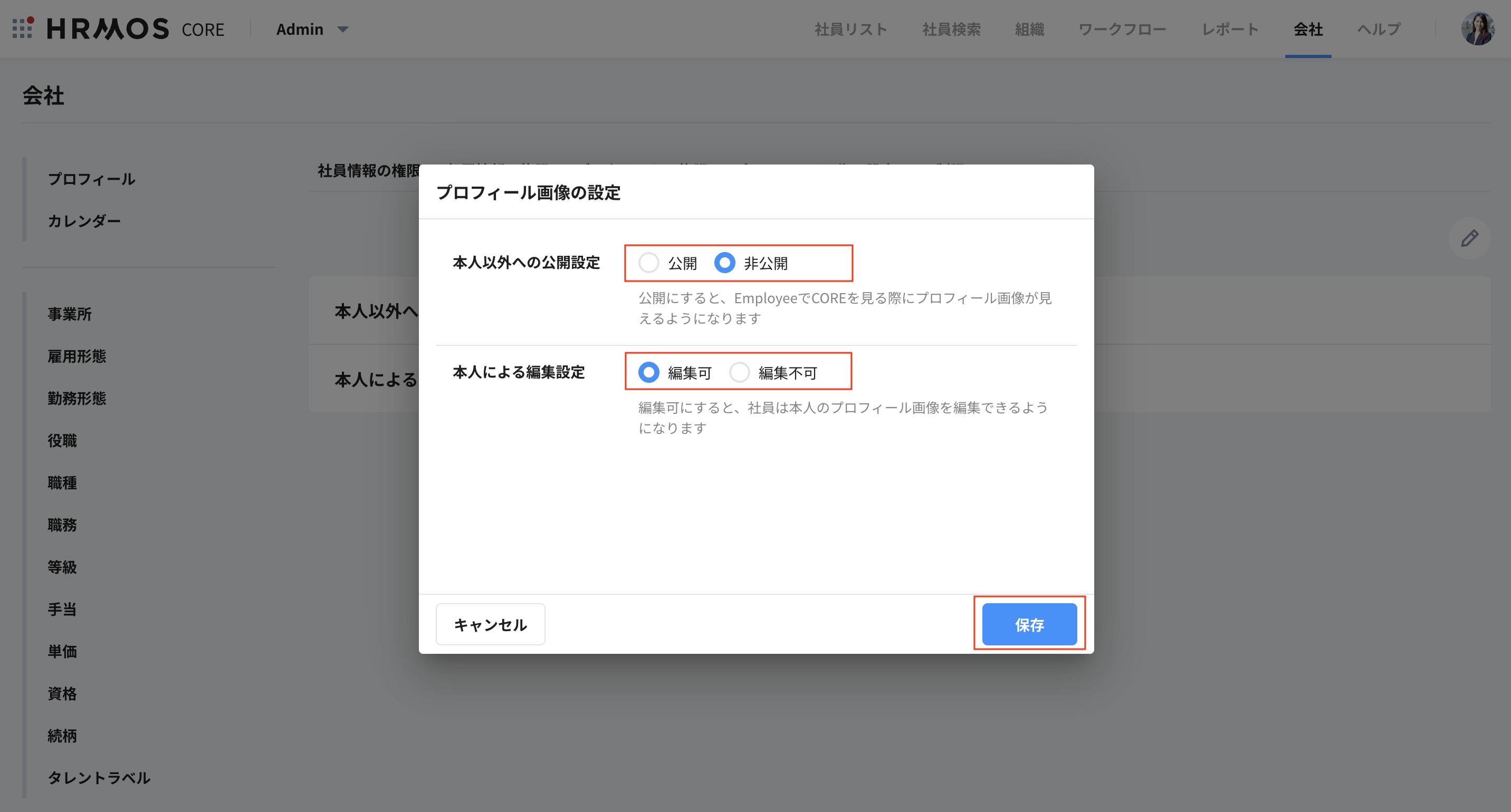The width and height of the screenshot is (1511, 812).
Task: Open the ワークフロー navigation item
Action: [1122, 30]
